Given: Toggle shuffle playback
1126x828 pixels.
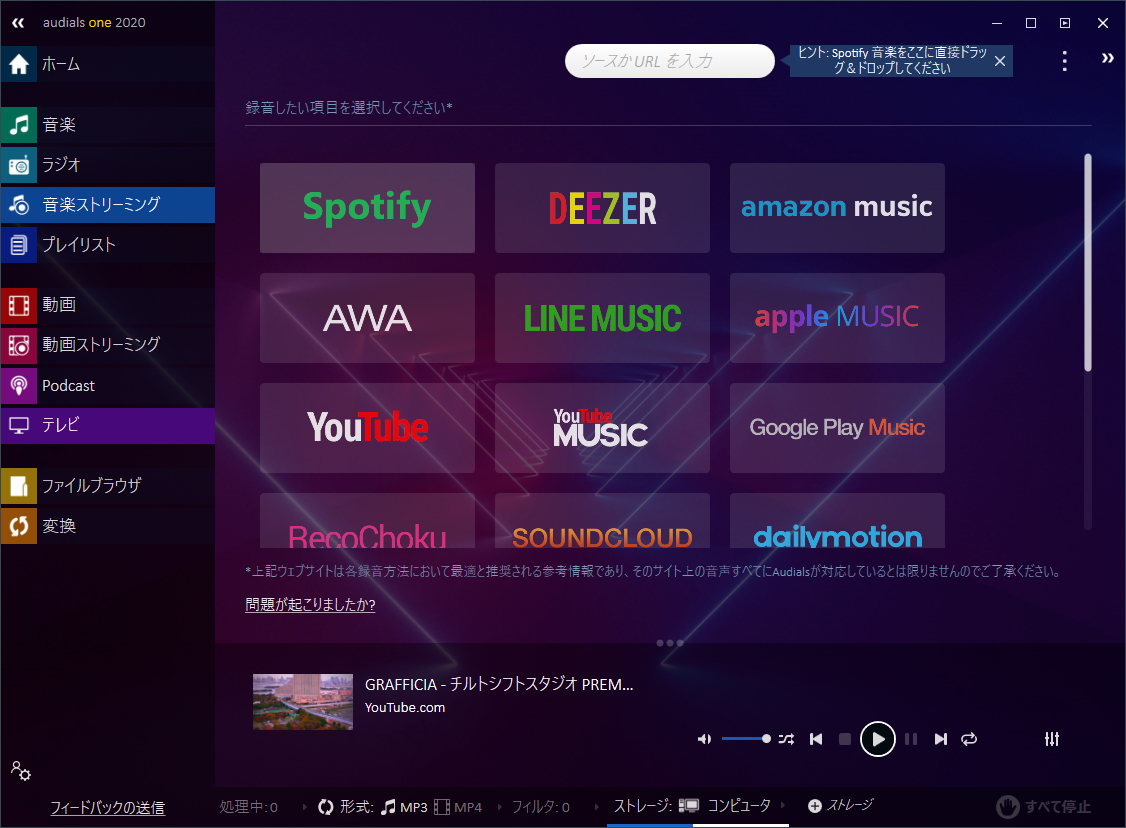Looking at the screenshot, I should click(786, 739).
